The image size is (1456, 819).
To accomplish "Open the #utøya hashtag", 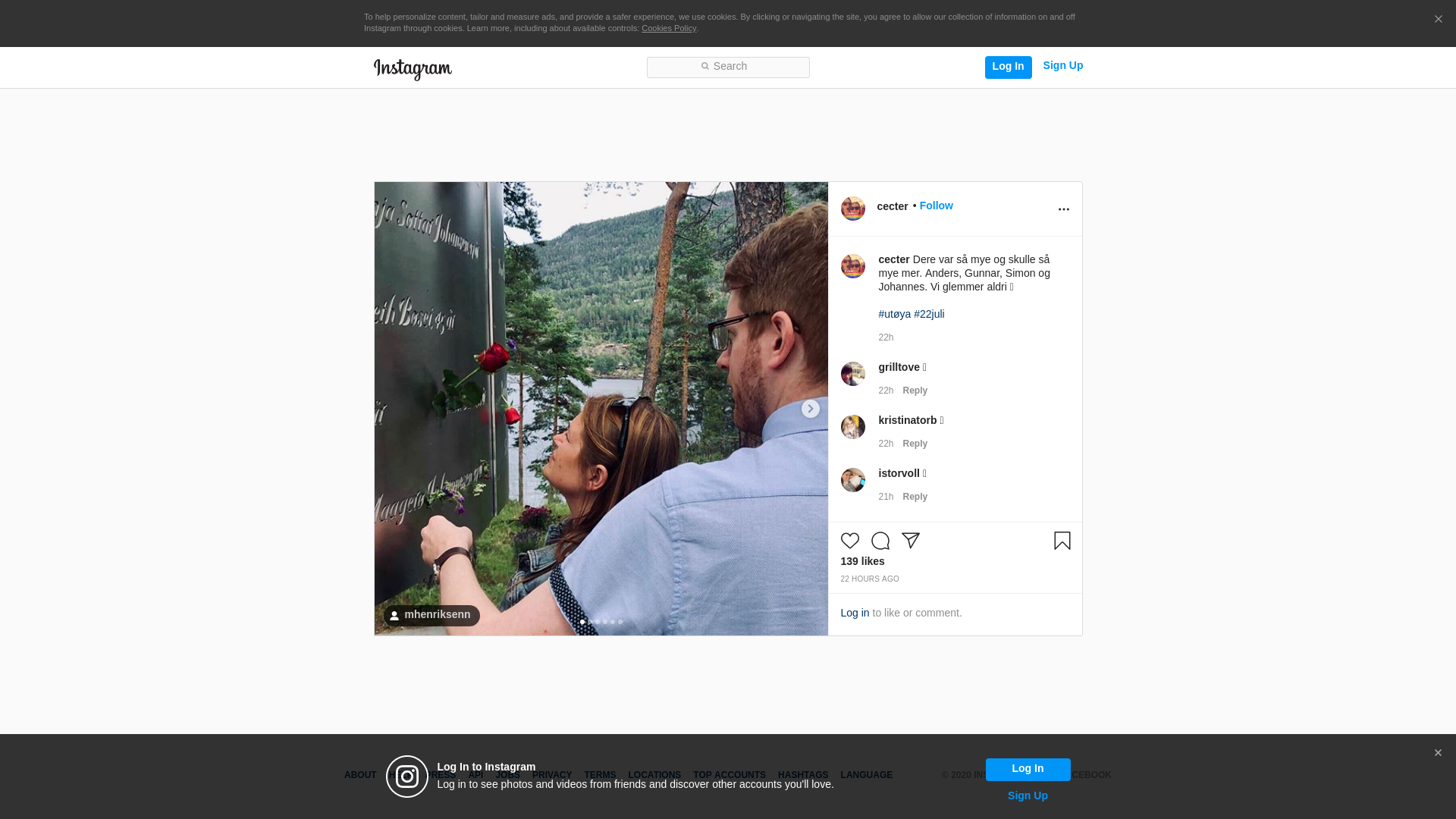I will (x=894, y=314).
